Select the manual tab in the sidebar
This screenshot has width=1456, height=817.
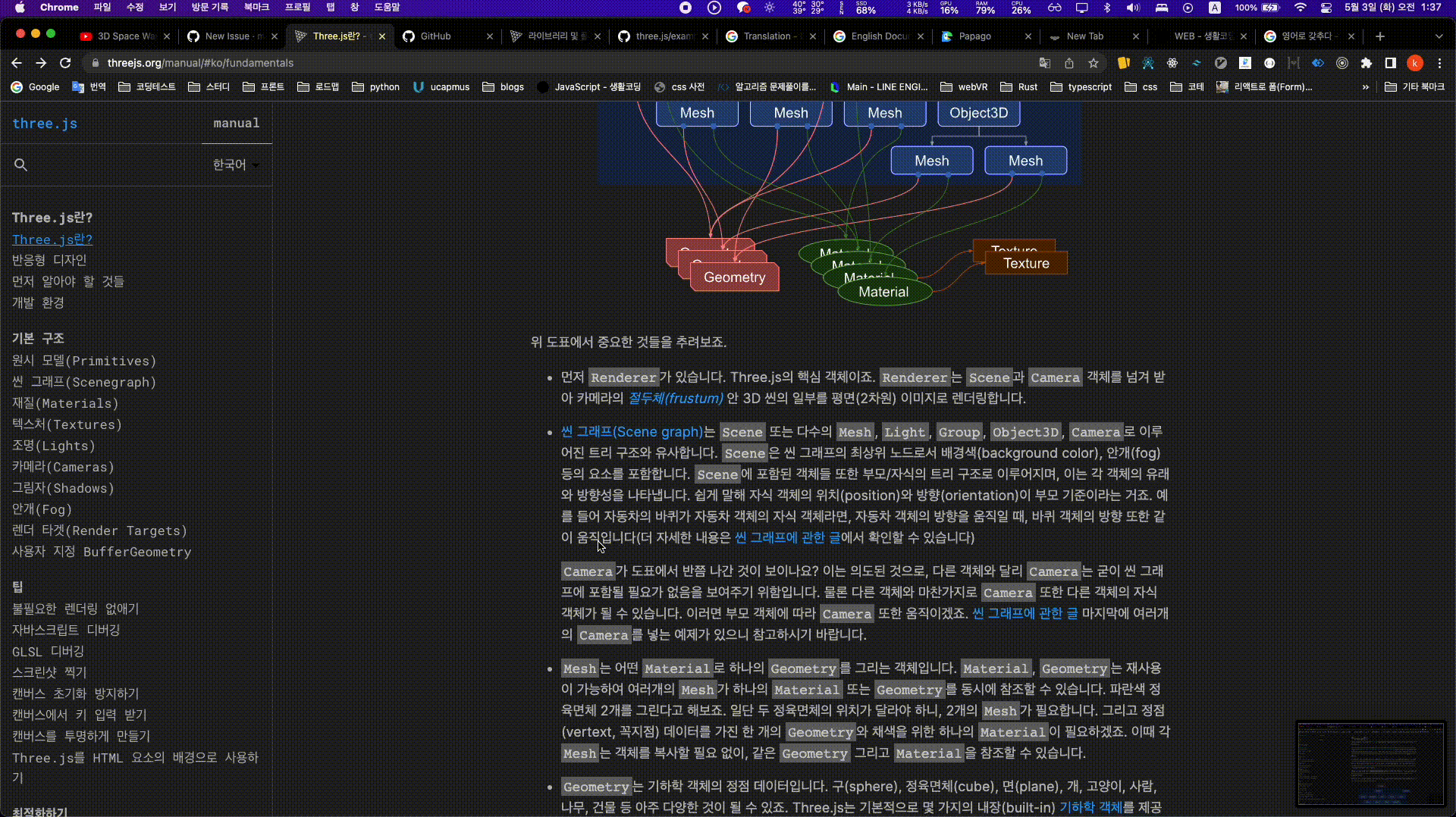pos(237,123)
